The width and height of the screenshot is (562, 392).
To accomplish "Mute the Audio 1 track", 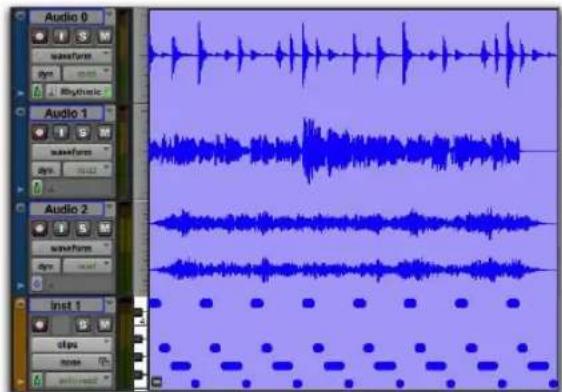I will click(104, 133).
